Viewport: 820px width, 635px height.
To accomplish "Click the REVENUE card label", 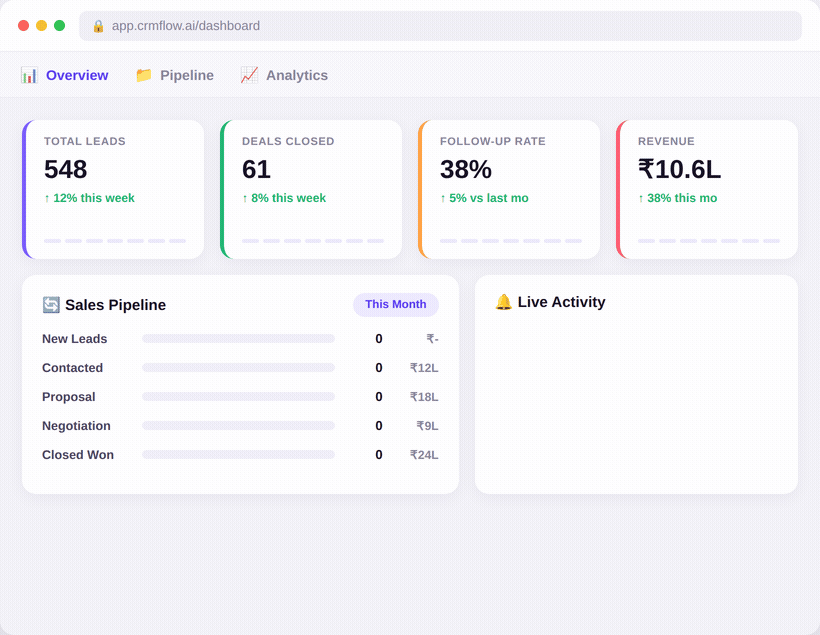I will 666,141.
